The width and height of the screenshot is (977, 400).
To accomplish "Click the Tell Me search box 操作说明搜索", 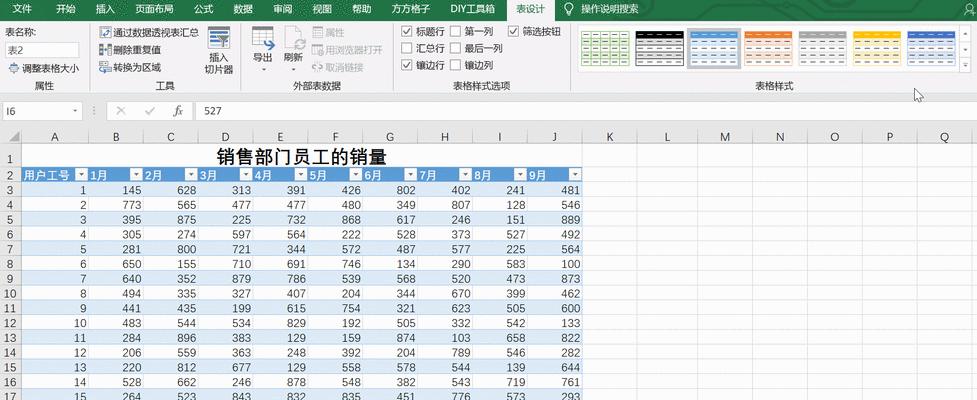I will pyautogui.click(x=609, y=9).
